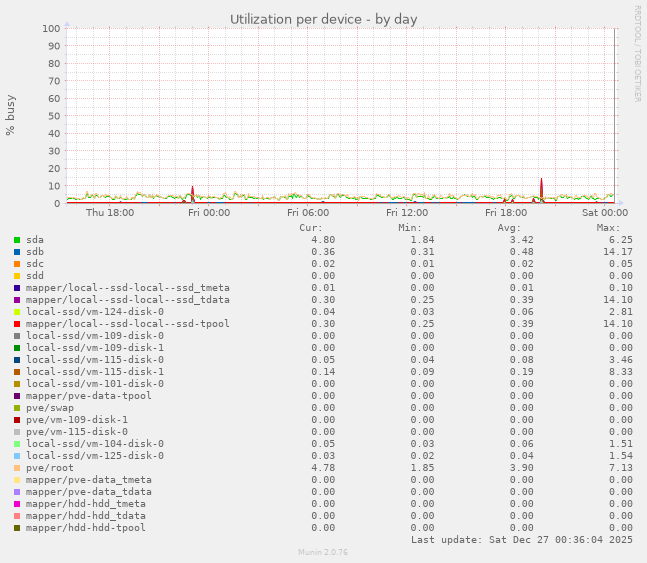Image resolution: width=647 pixels, height=563 pixels.
Task: Click the 'sda' legend label
Action: tap(35, 240)
